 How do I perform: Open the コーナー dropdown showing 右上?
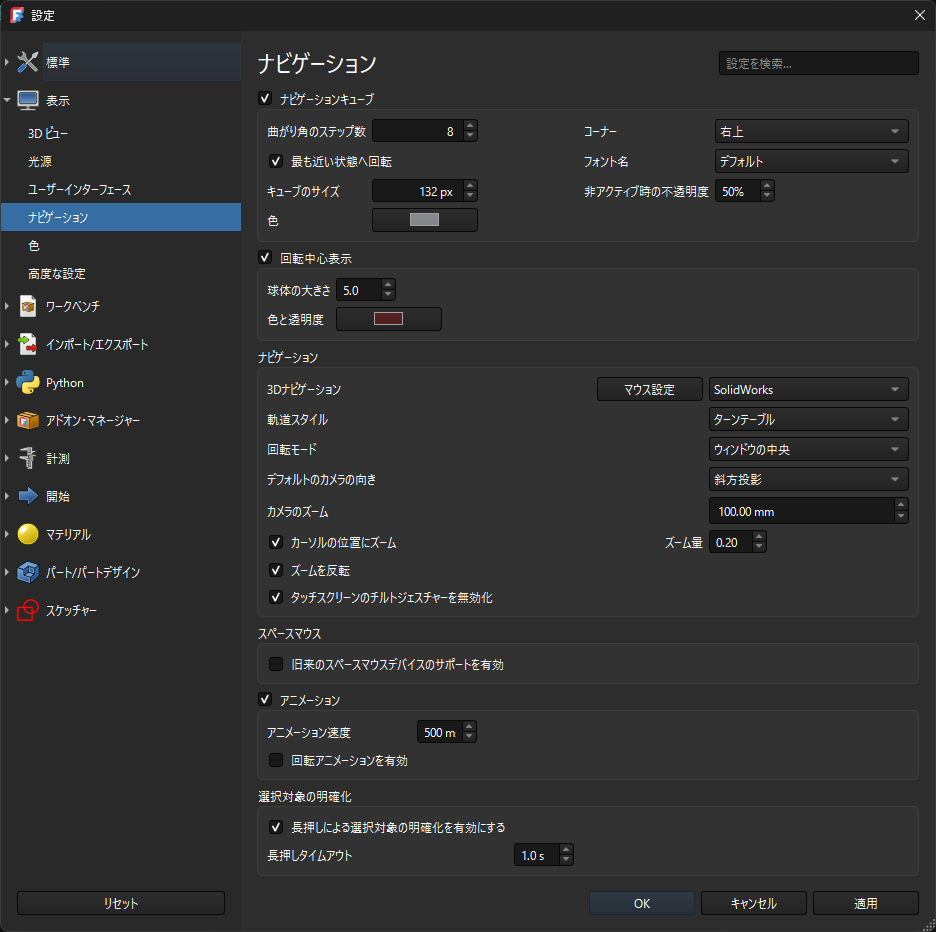coord(811,131)
